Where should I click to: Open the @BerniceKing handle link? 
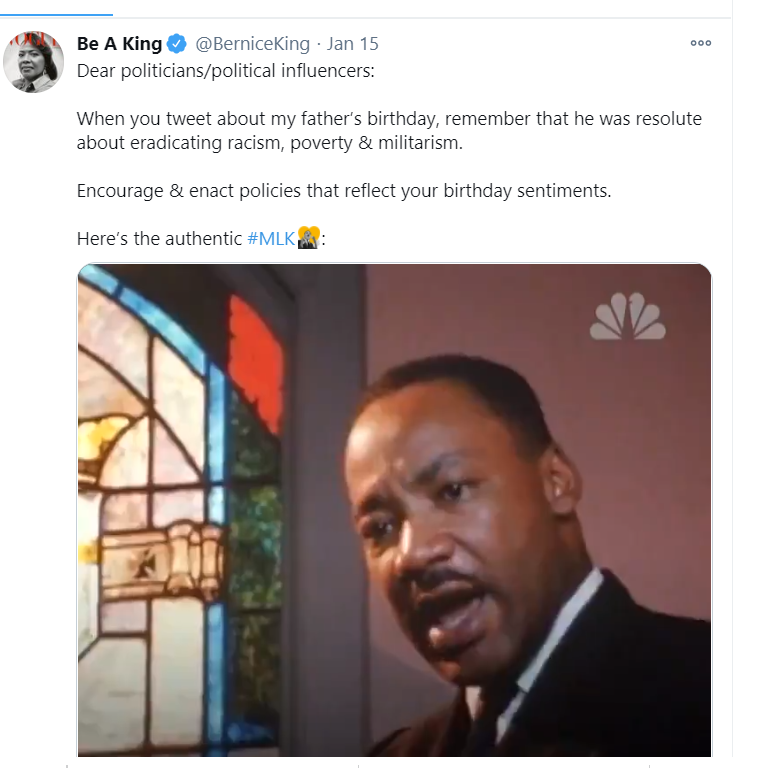click(x=253, y=44)
